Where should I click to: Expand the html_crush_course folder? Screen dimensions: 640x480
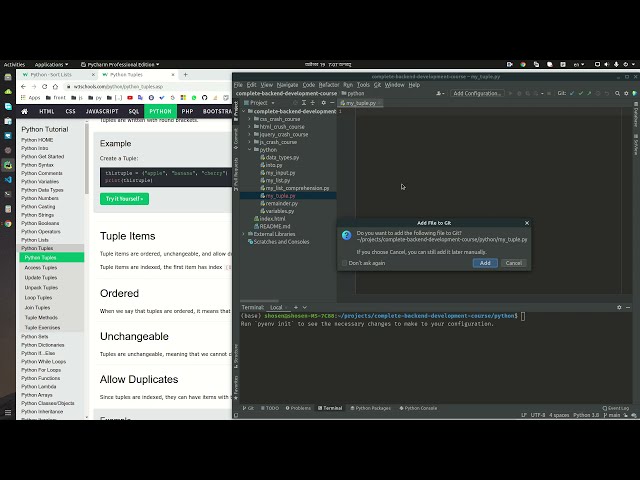249,127
